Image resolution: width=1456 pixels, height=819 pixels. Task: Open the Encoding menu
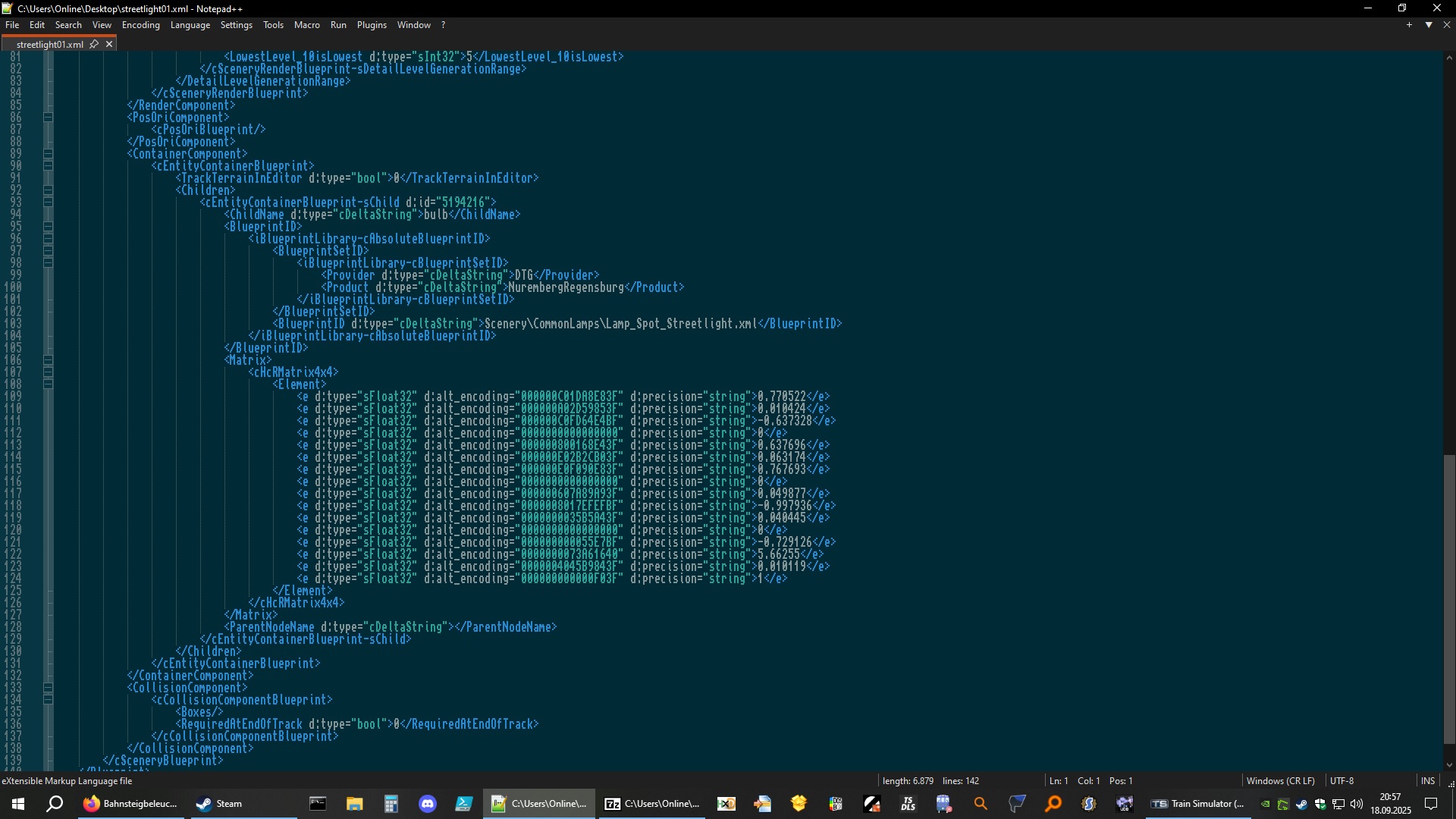pos(140,25)
